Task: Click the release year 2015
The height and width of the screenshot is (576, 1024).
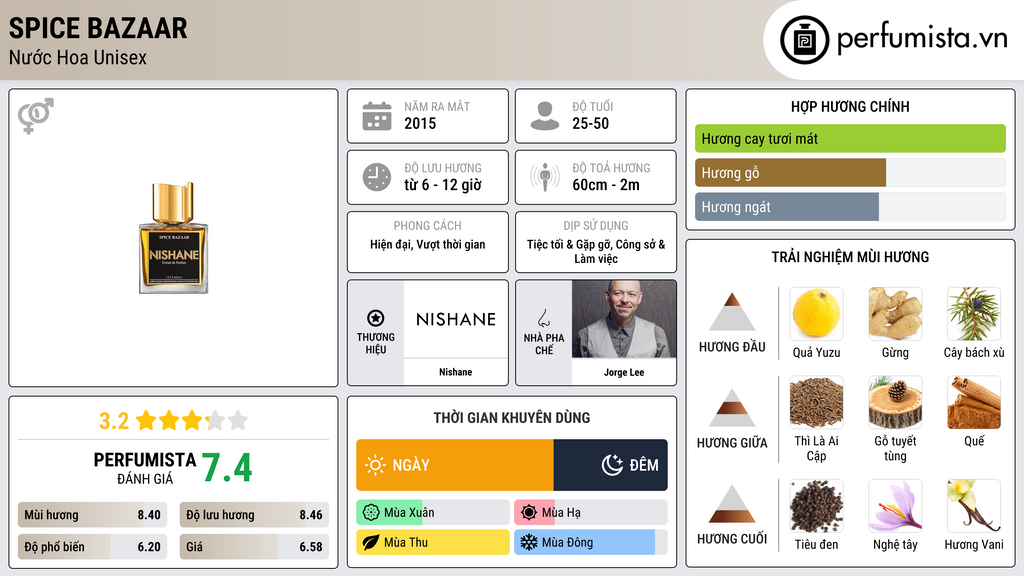Action: (x=420, y=123)
